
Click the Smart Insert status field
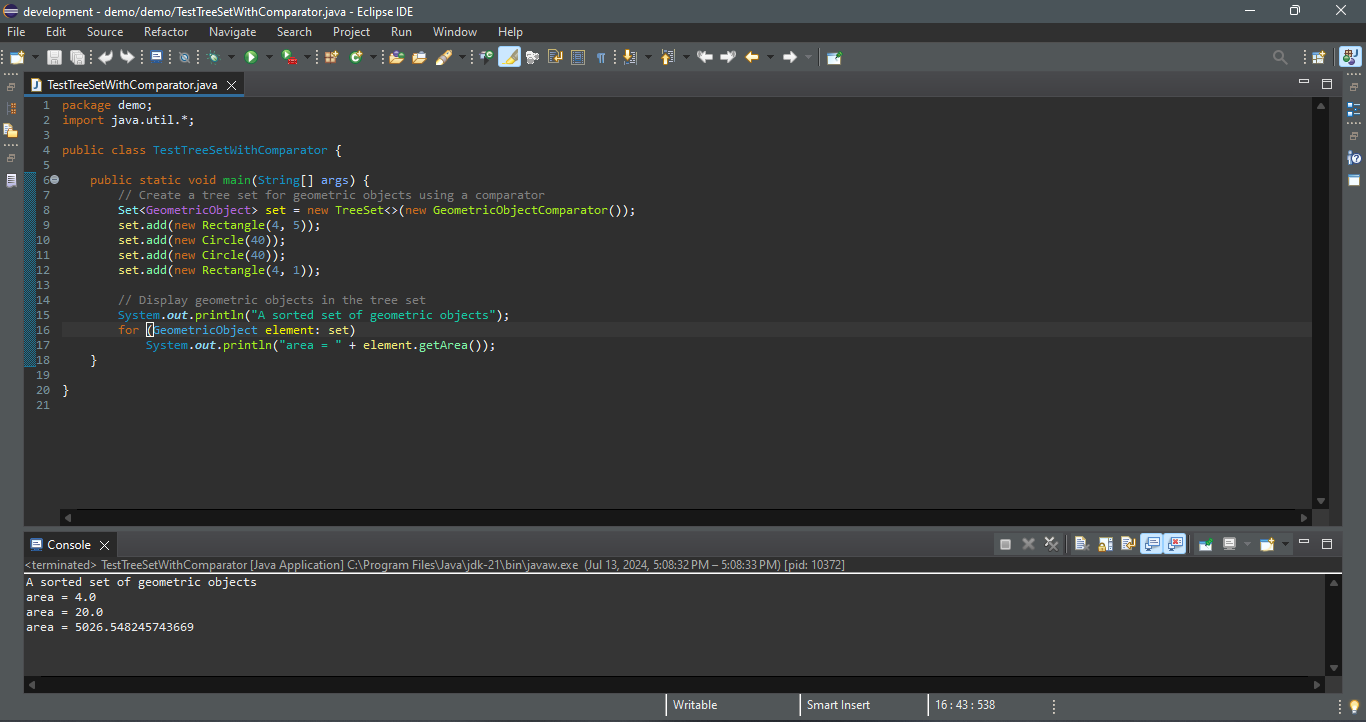[838, 705]
